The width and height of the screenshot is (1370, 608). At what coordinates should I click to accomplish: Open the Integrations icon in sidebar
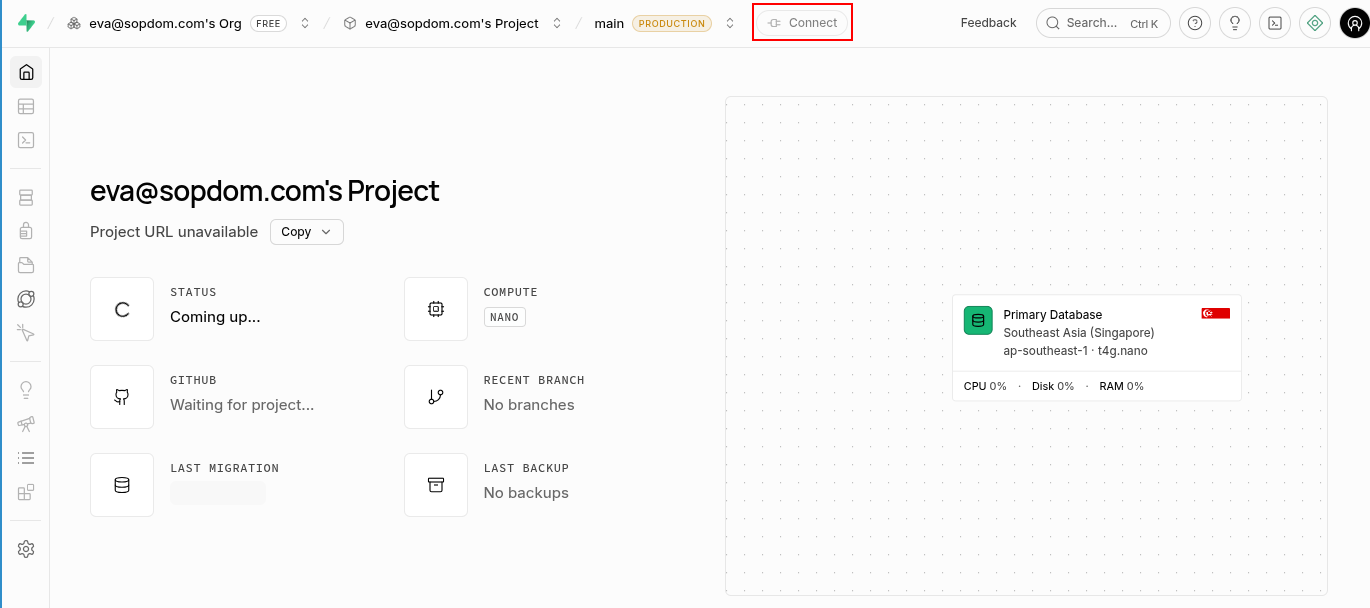pos(26,492)
